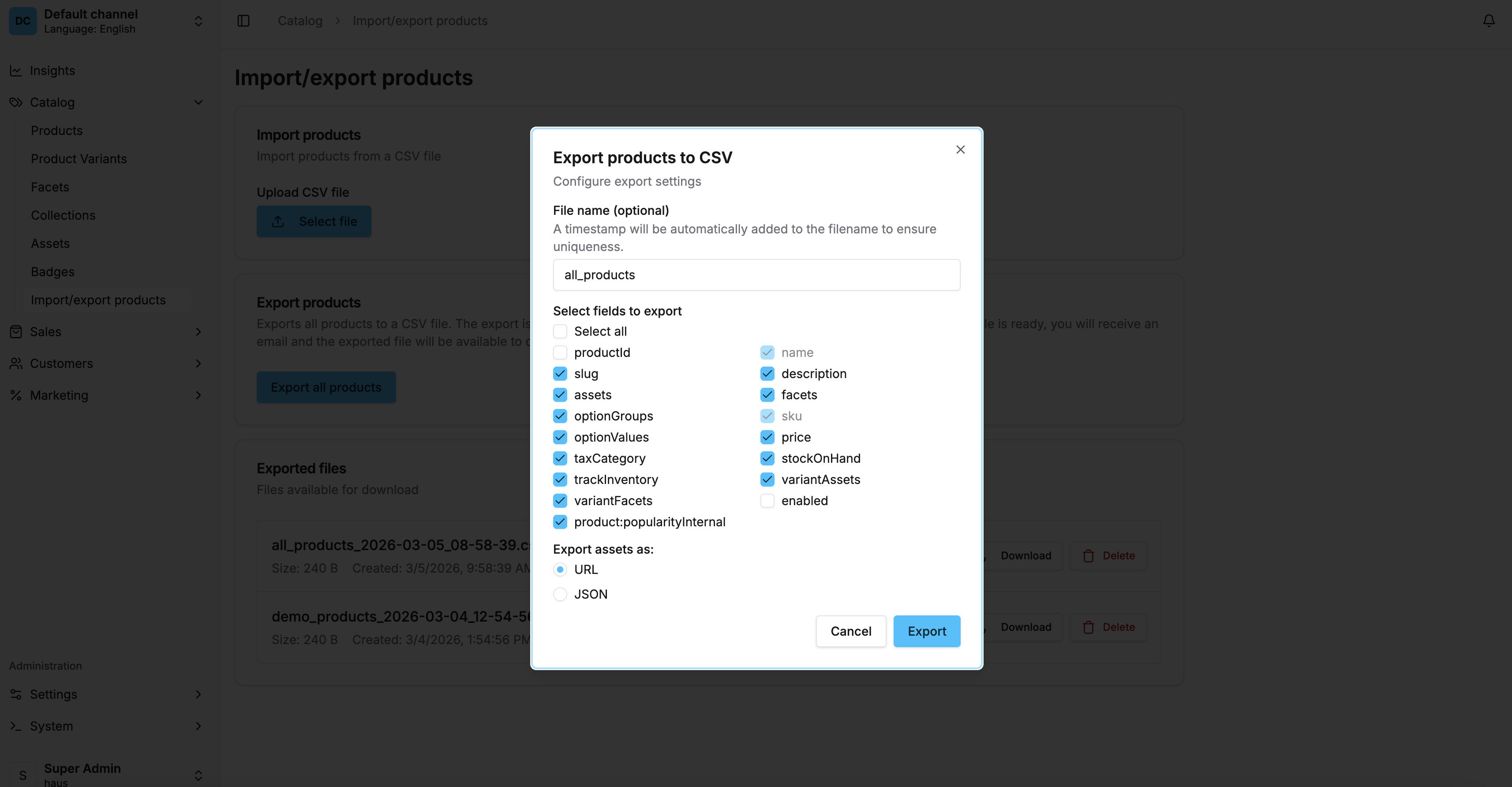Click the notification bell icon
Viewport: 1512px width, 787px height.
(1489, 21)
